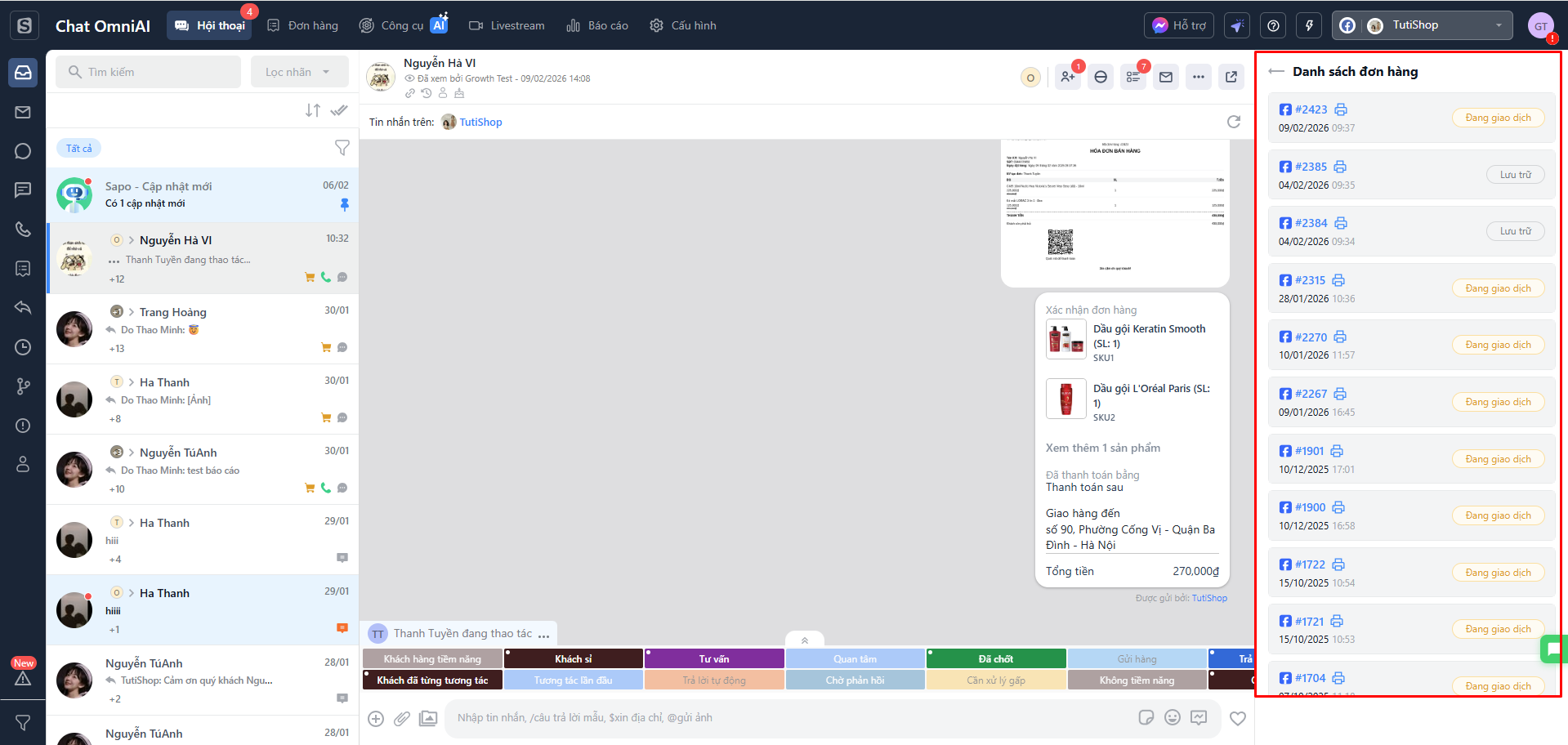The height and width of the screenshot is (745, 1568).
Task: Open the Lọc nhãn dropdown
Action: tap(300, 72)
